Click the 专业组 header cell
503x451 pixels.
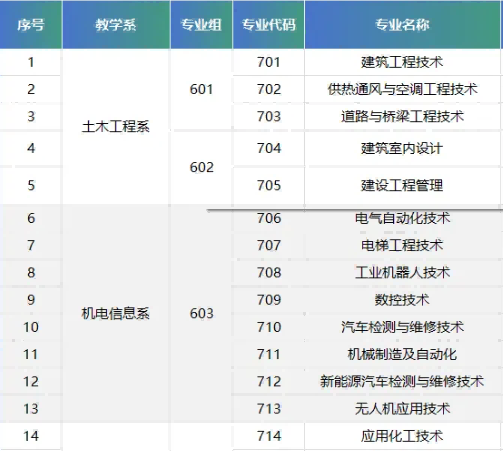pos(201,25)
